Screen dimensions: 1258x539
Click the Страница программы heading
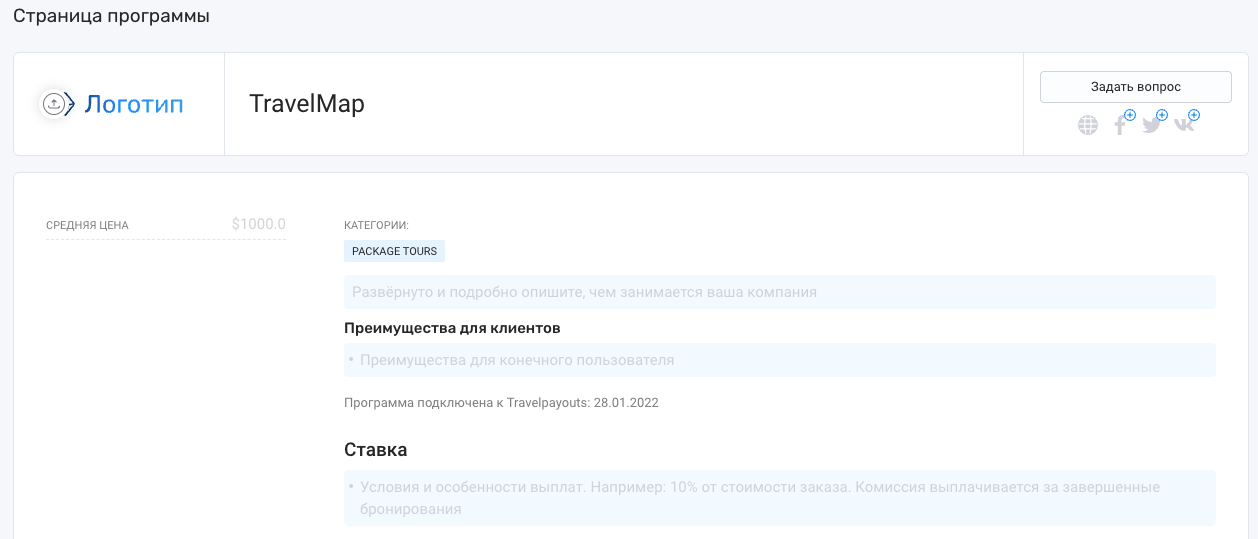click(x=111, y=16)
